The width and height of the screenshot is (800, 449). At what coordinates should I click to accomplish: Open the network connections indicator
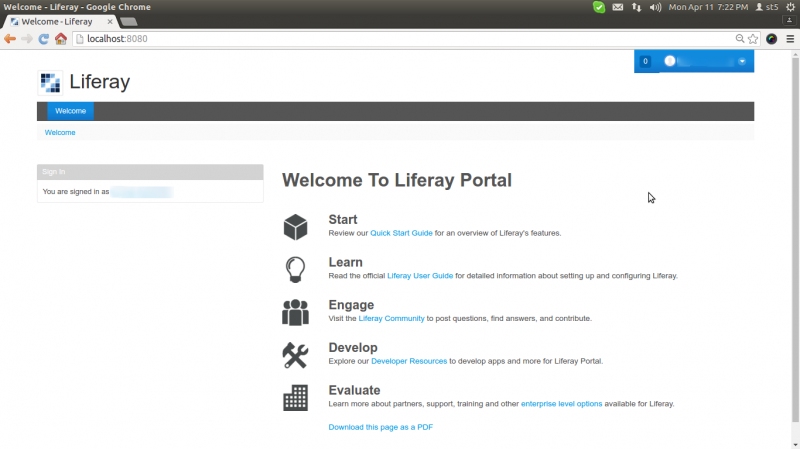click(636, 7)
